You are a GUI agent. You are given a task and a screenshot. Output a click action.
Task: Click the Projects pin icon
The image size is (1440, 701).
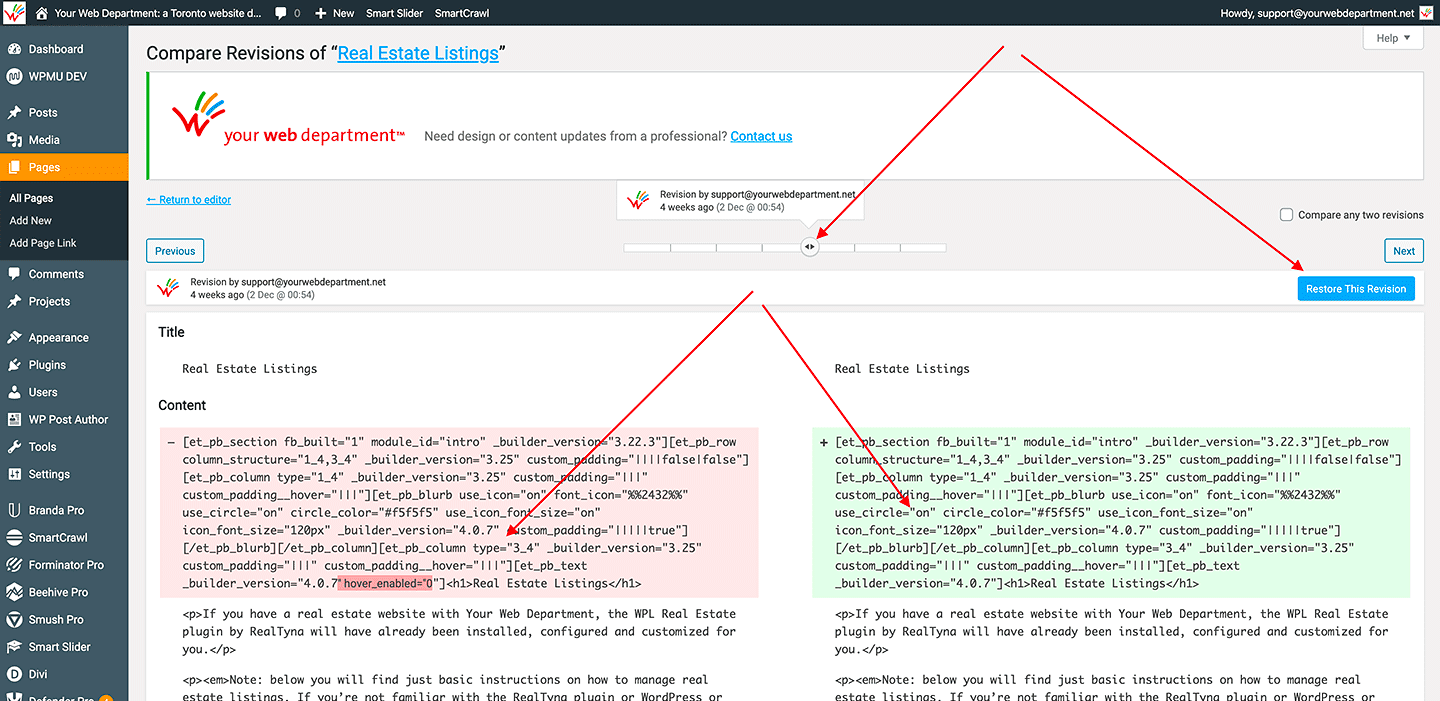coord(14,301)
